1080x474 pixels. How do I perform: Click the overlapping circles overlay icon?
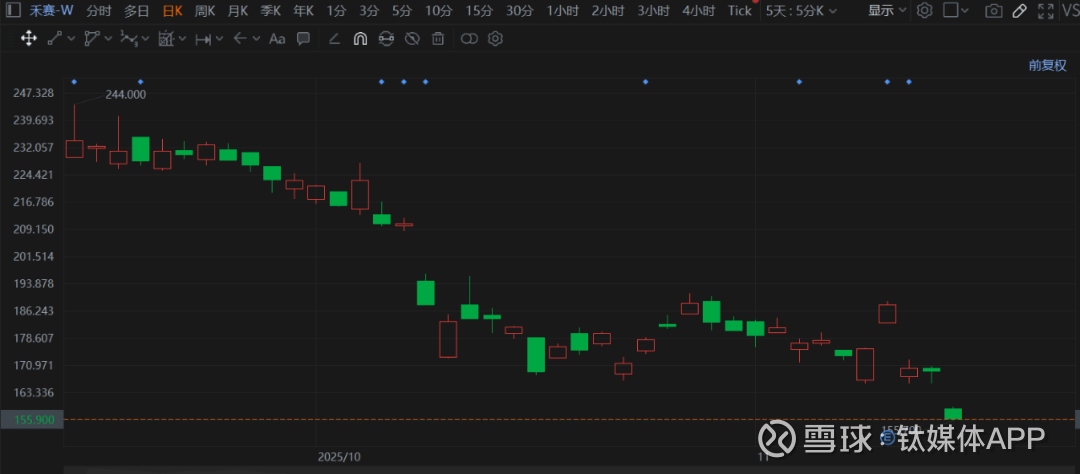(469, 39)
